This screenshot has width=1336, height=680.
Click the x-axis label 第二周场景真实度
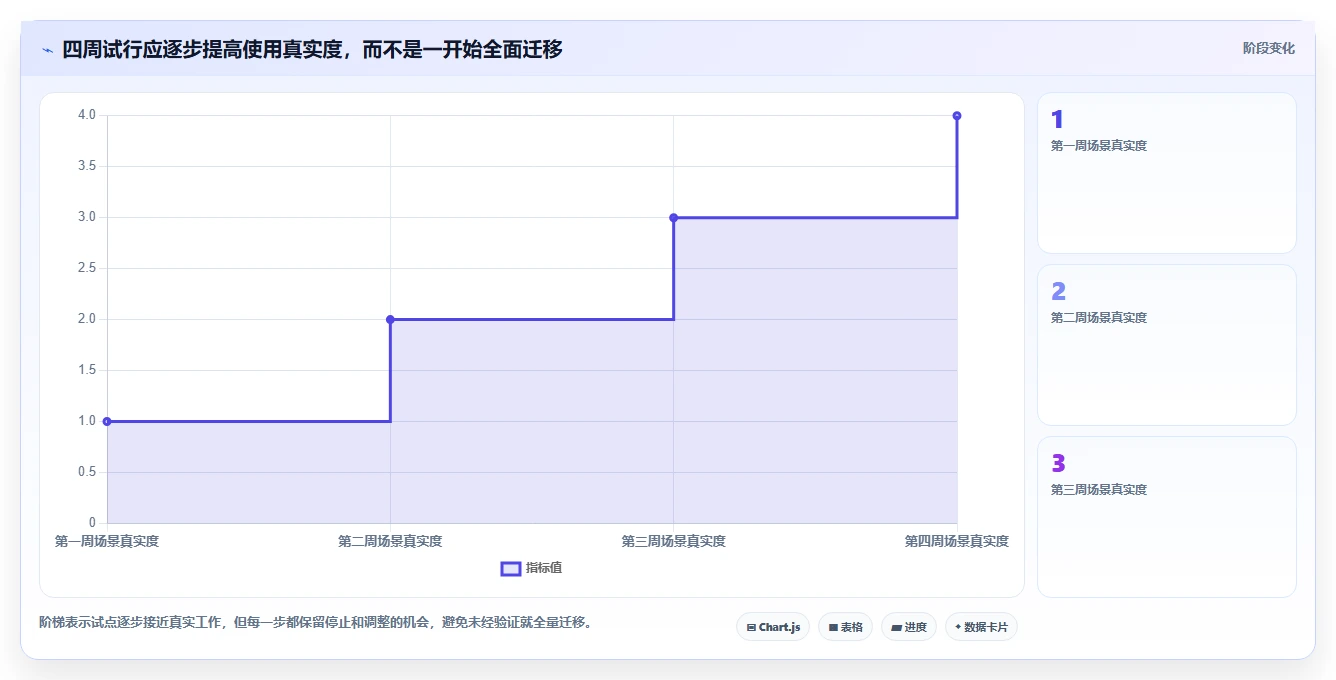(x=390, y=541)
